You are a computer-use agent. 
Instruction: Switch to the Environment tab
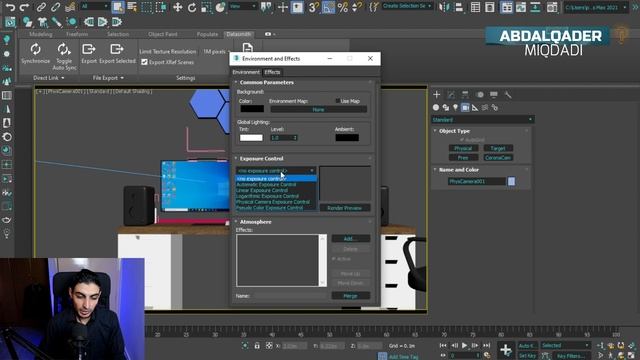246,72
